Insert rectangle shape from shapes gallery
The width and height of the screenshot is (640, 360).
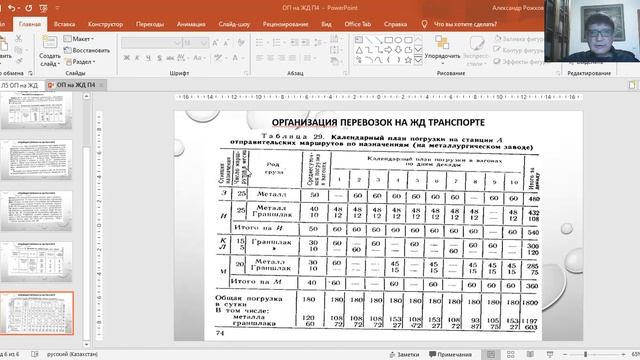tap(388, 40)
